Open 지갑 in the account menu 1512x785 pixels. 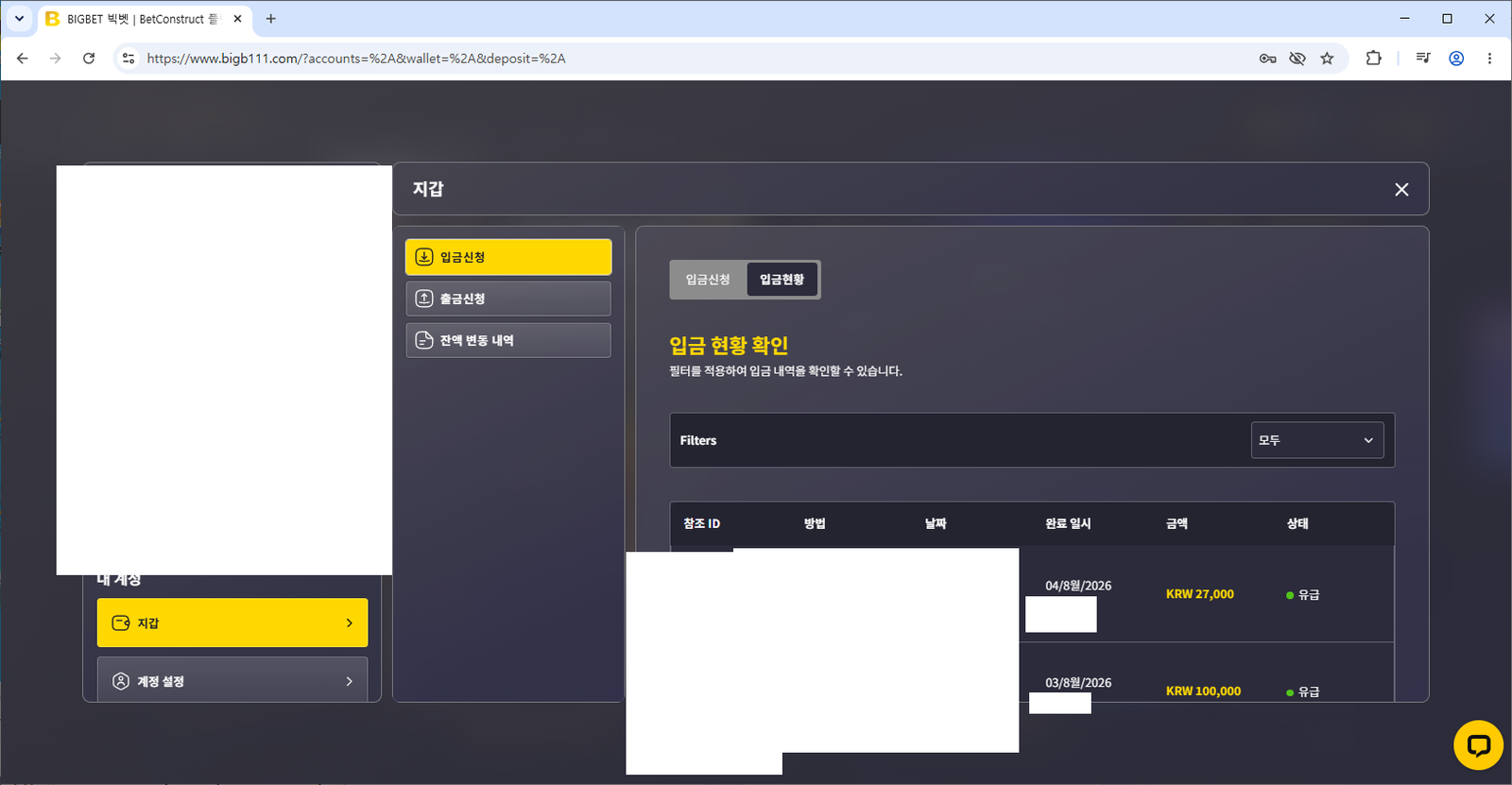pos(232,623)
